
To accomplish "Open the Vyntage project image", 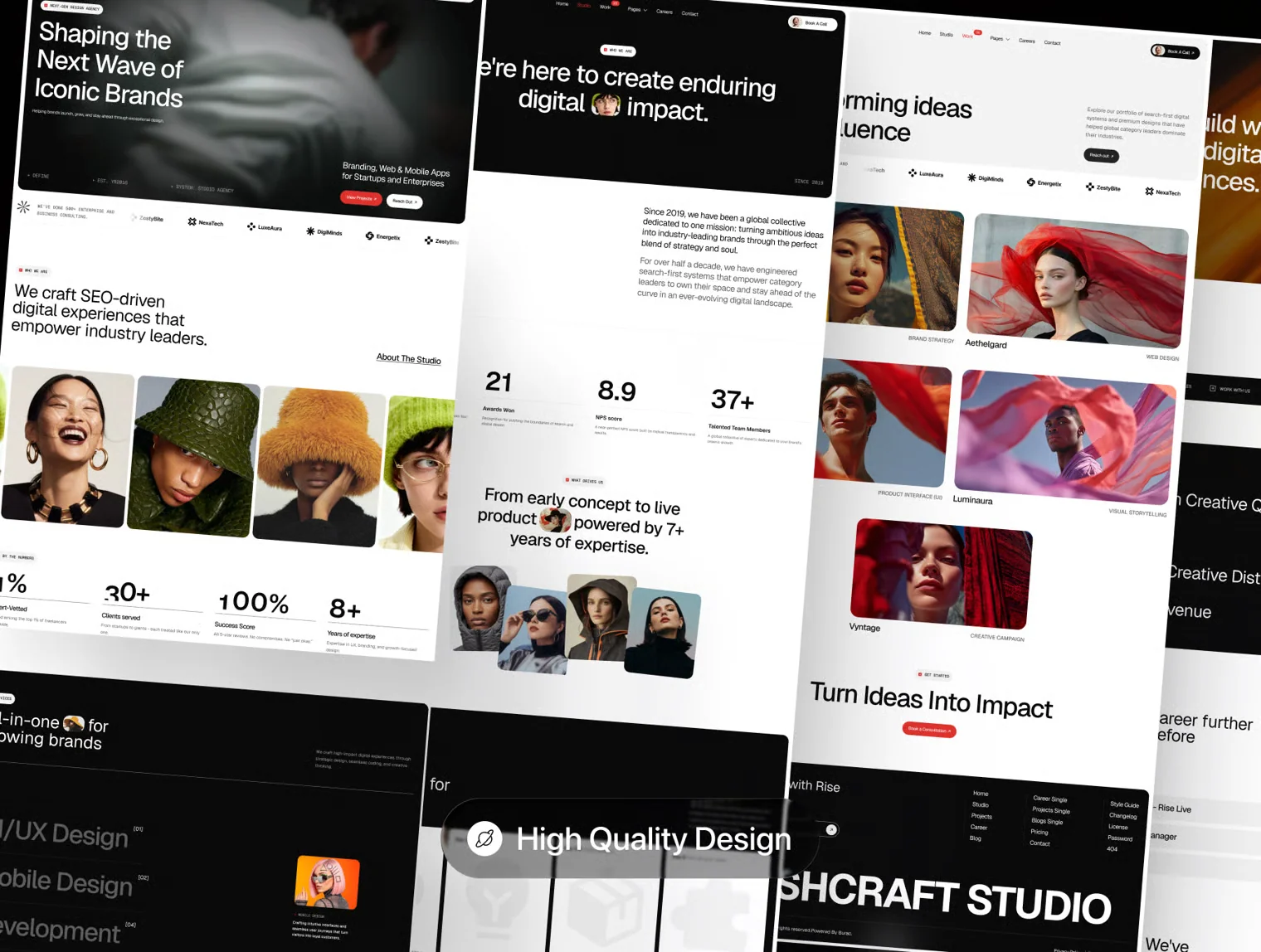I will pyautogui.click(x=942, y=574).
